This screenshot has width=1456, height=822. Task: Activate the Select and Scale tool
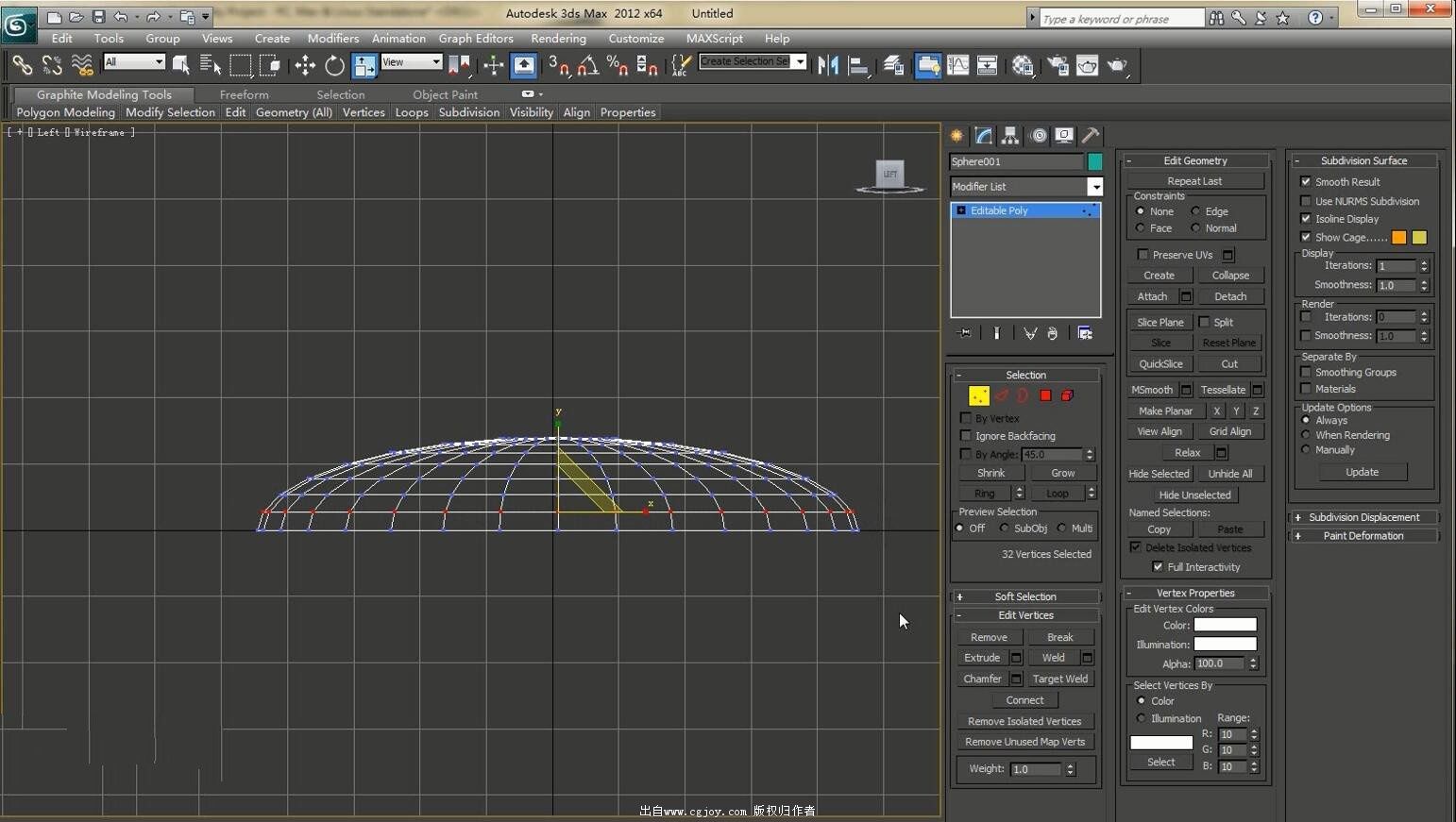(x=364, y=65)
